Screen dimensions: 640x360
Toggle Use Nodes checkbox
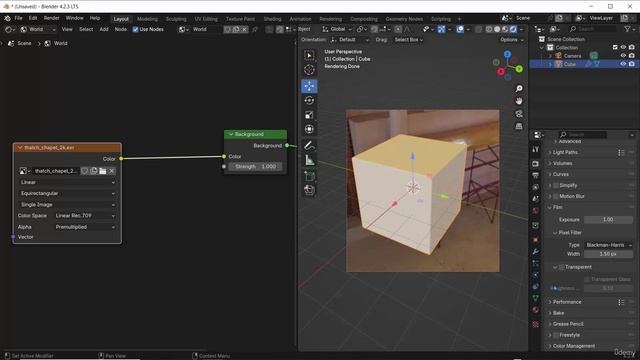(136, 29)
